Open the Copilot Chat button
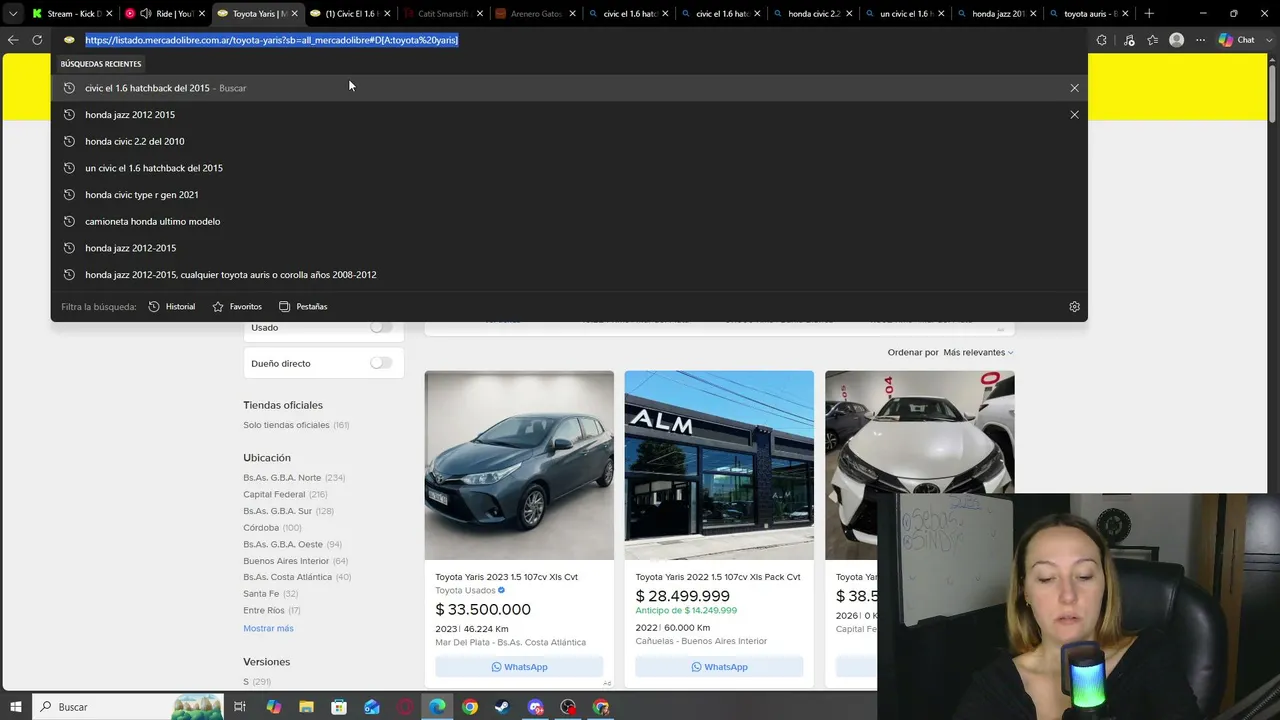Image resolution: width=1280 pixels, height=720 pixels. (1237, 40)
